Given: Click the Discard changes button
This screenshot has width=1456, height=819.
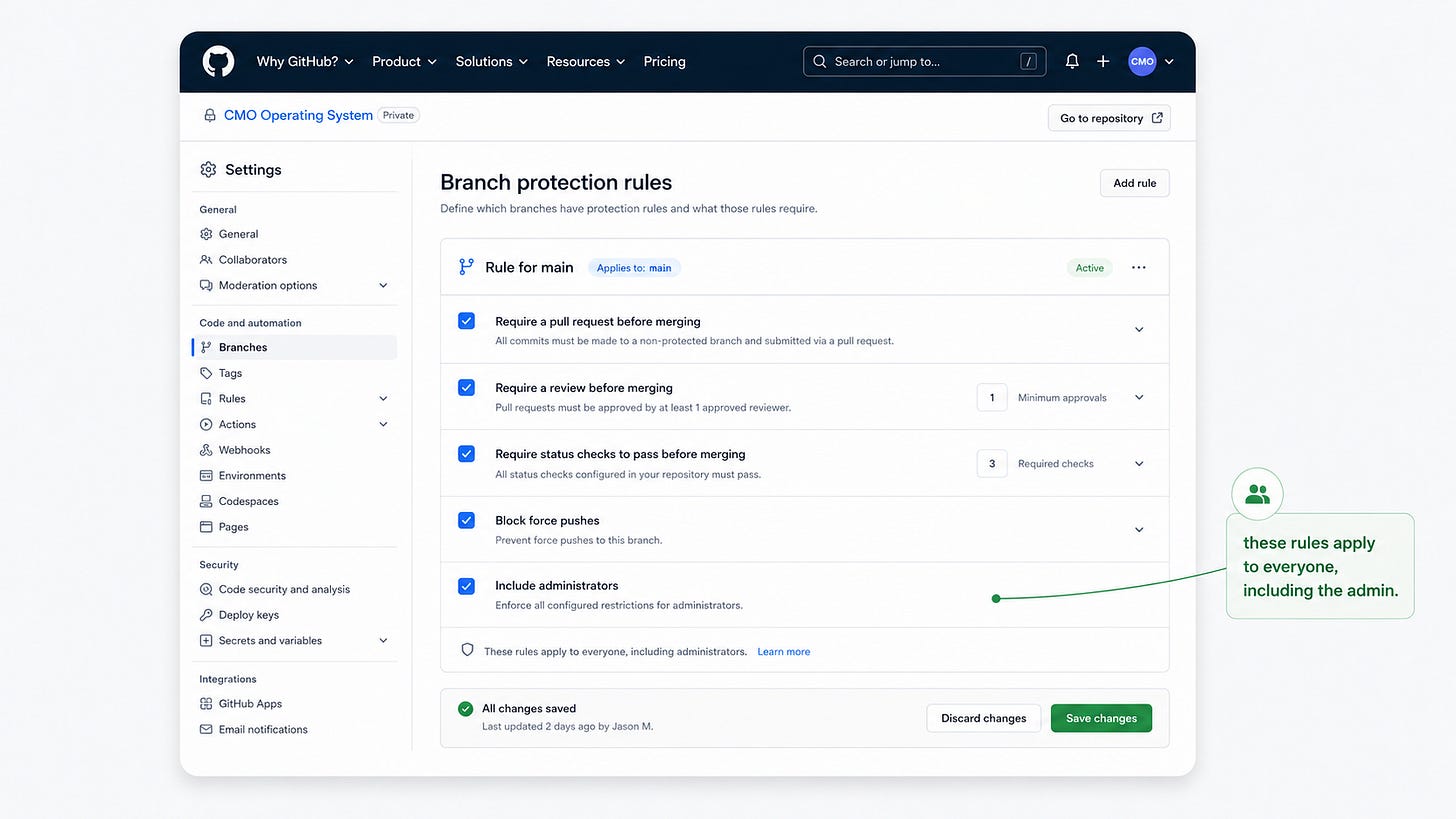Looking at the screenshot, I should pos(984,718).
